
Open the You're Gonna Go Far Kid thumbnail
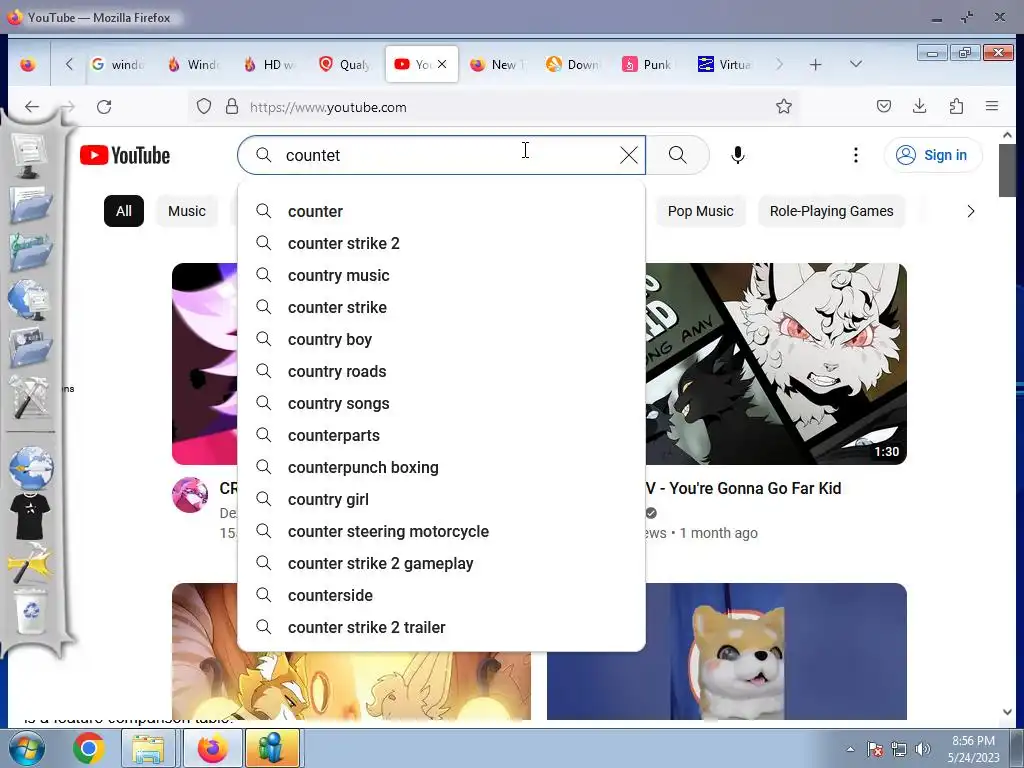tap(776, 364)
